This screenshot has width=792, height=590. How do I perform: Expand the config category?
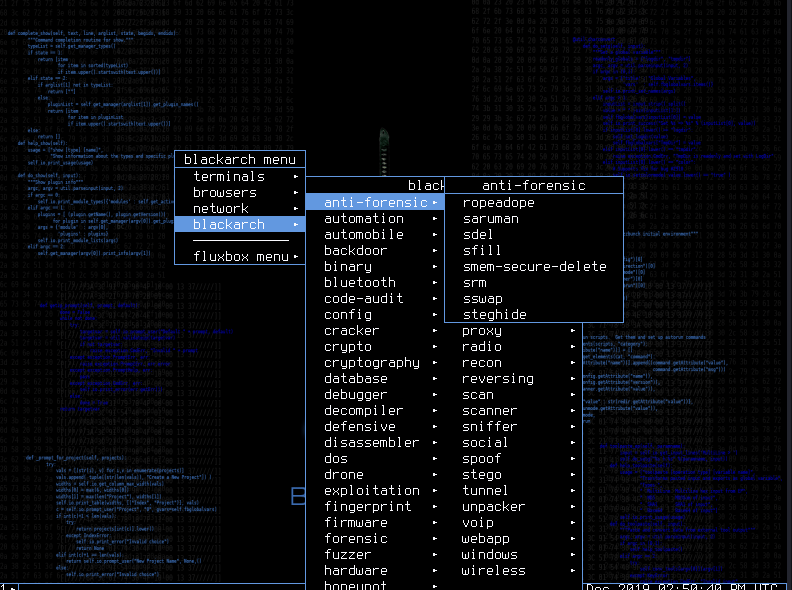pyautogui.click(x=375, y=315)
